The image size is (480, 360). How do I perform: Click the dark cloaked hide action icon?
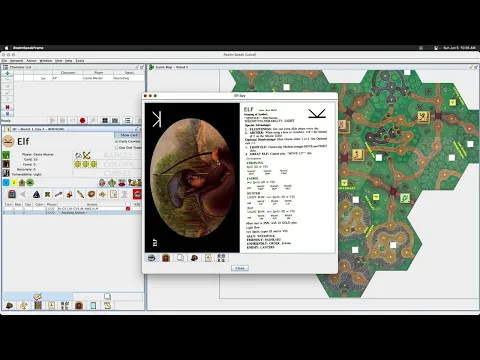pyautogui.click(x=36, y=194)
